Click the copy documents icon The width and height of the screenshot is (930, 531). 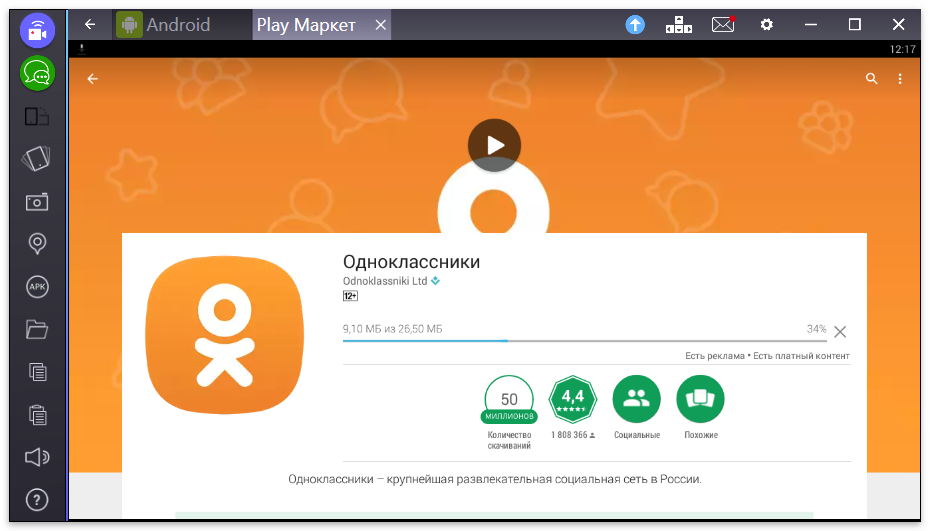37,372
